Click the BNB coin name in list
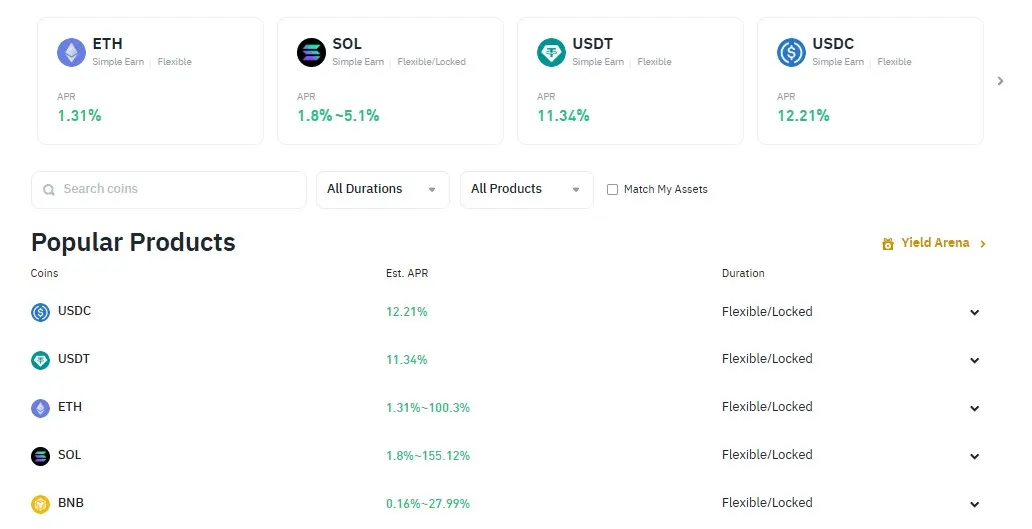This screenshot has width=1032, height=529. [x=70, y=503]
